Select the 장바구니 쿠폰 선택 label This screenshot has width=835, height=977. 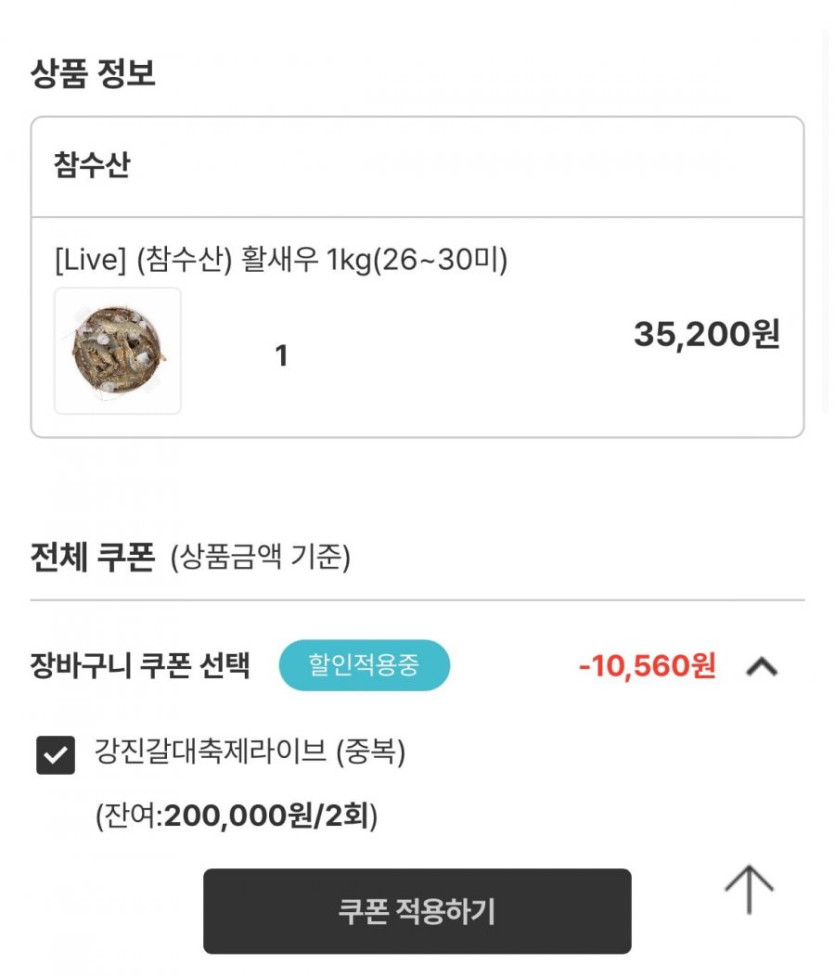click(x=140, y=666)
